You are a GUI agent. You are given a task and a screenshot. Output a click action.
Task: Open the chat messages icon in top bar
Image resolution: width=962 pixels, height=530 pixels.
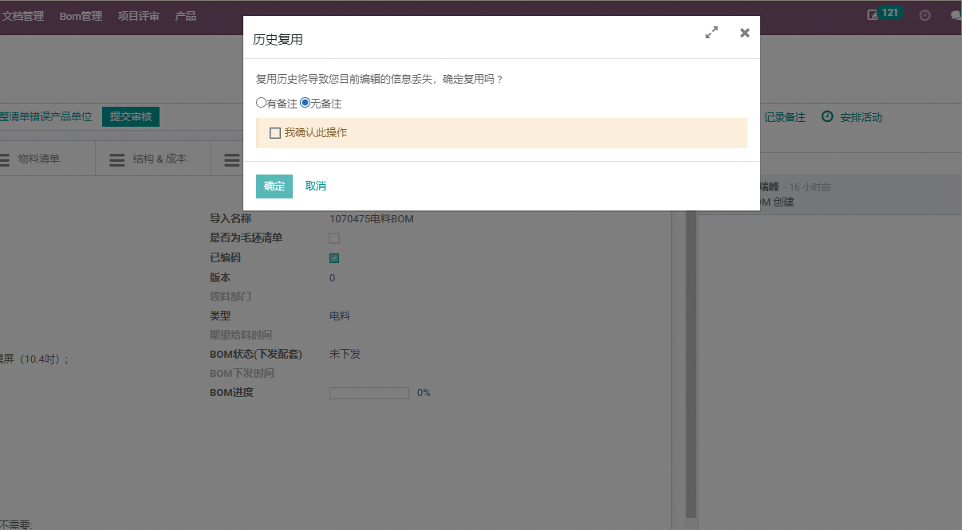click(x=956, y=16)
